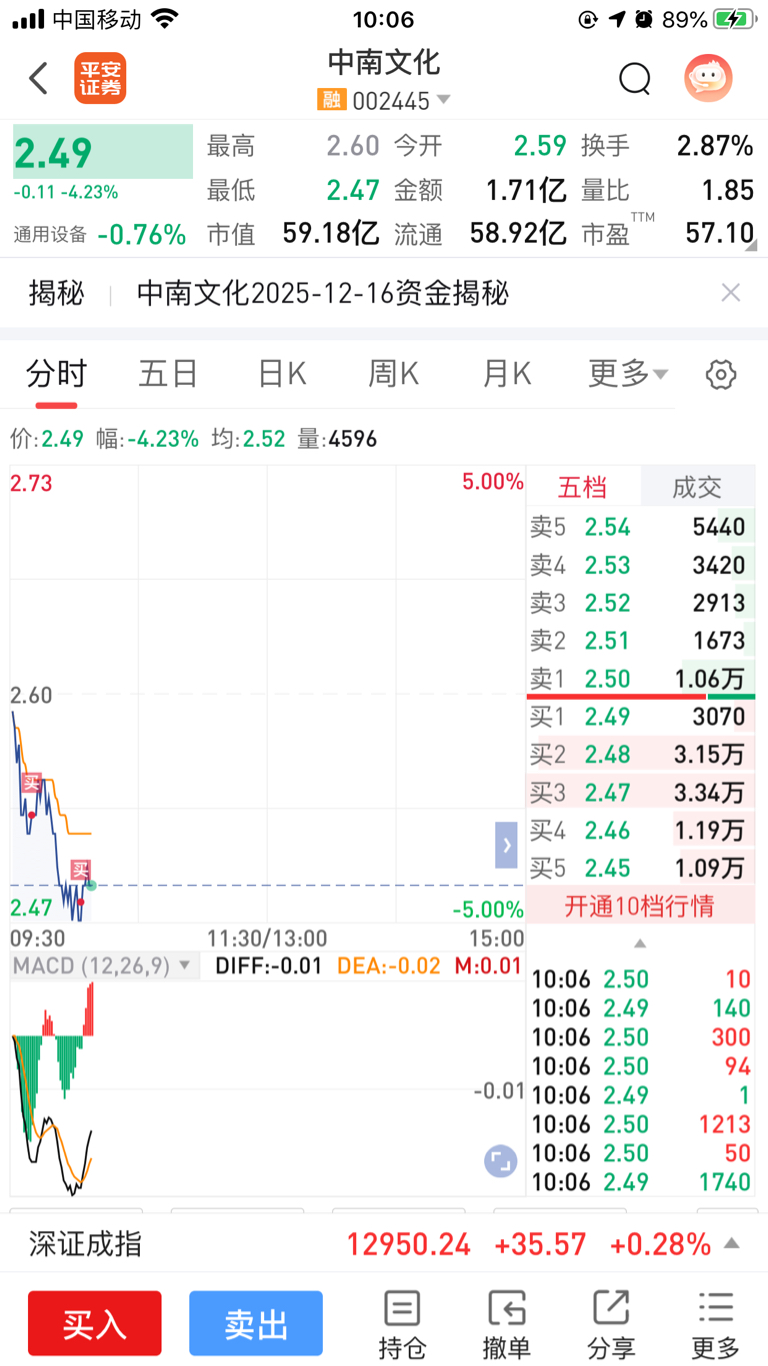Tap 开通10档行情 button
Viewport: 768px width, 1366px height.
tap(640, 906)
